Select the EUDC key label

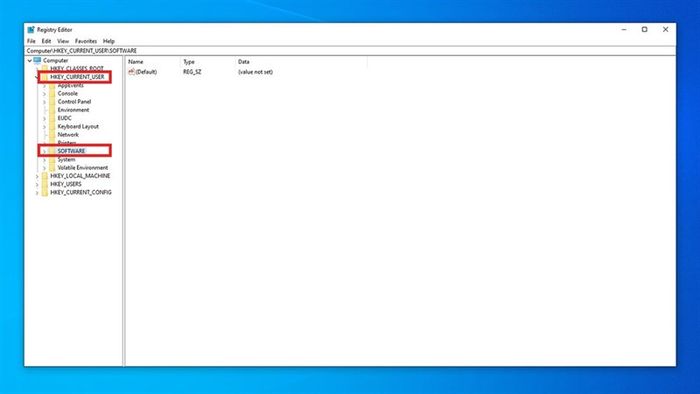pyautogui.click(x=64, y=118)
